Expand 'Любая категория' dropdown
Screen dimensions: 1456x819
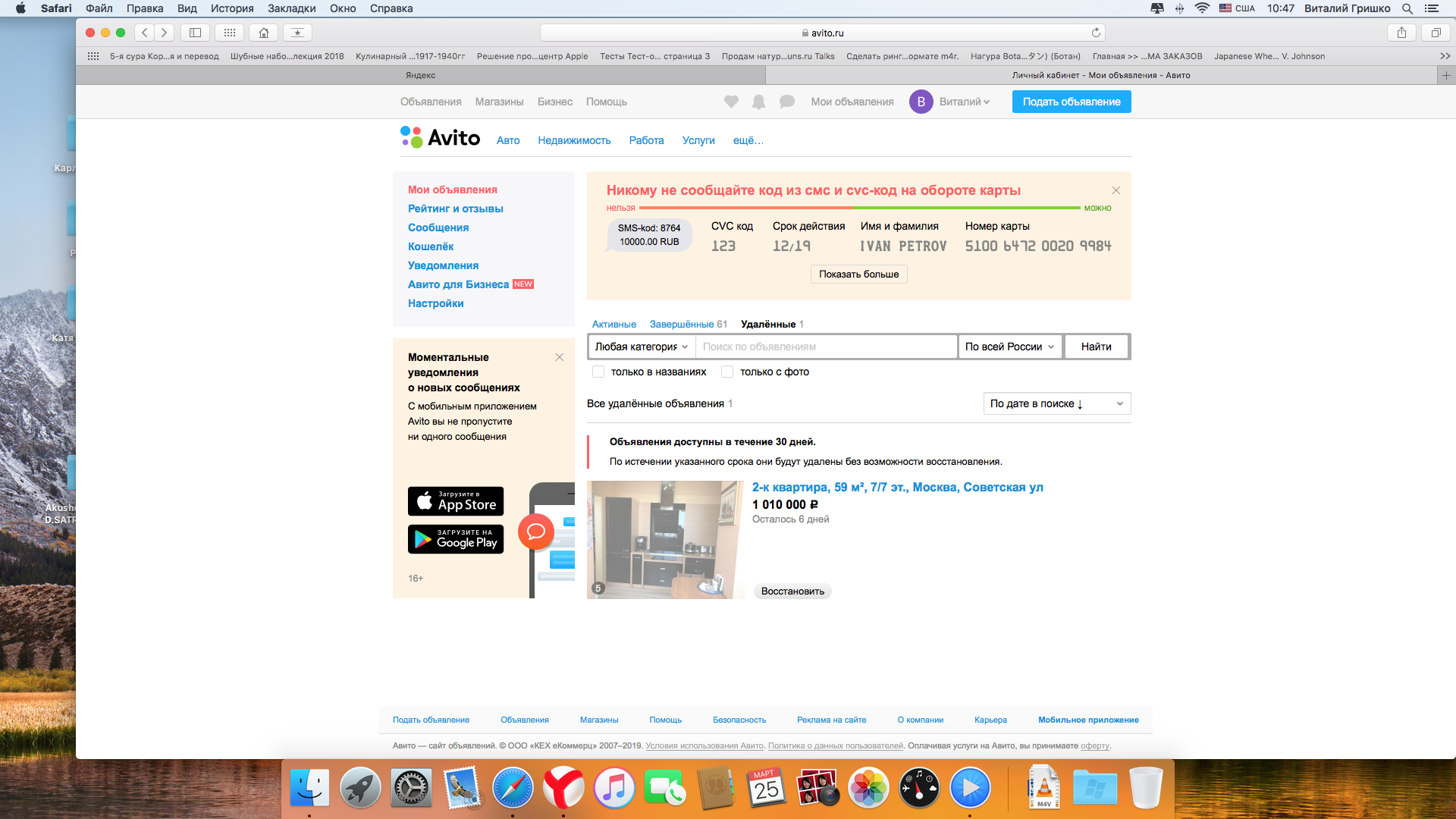641,347
